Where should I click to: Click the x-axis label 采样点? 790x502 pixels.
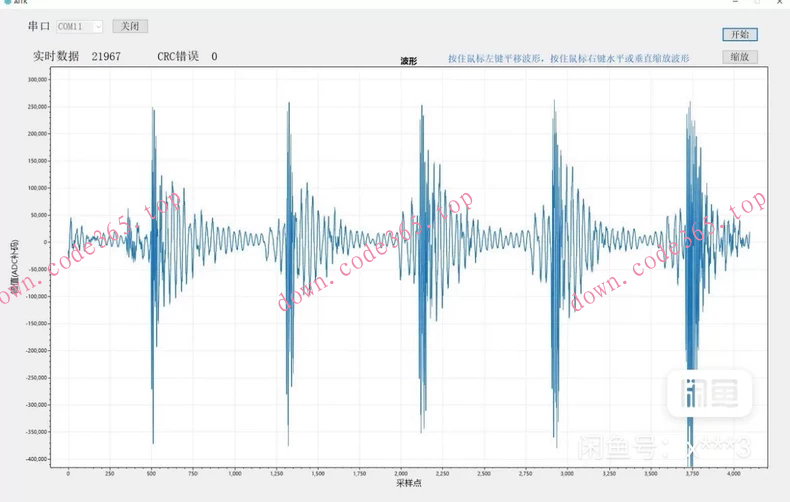click(409, 483)
